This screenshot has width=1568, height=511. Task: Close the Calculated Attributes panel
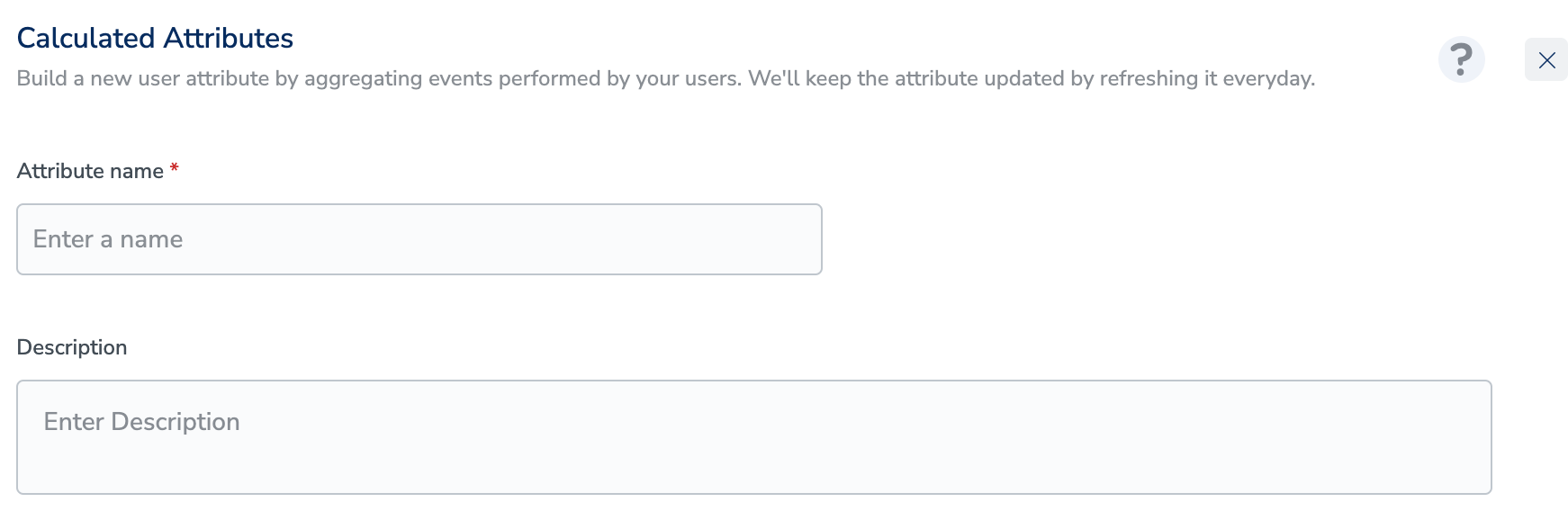click(1546, 59)
